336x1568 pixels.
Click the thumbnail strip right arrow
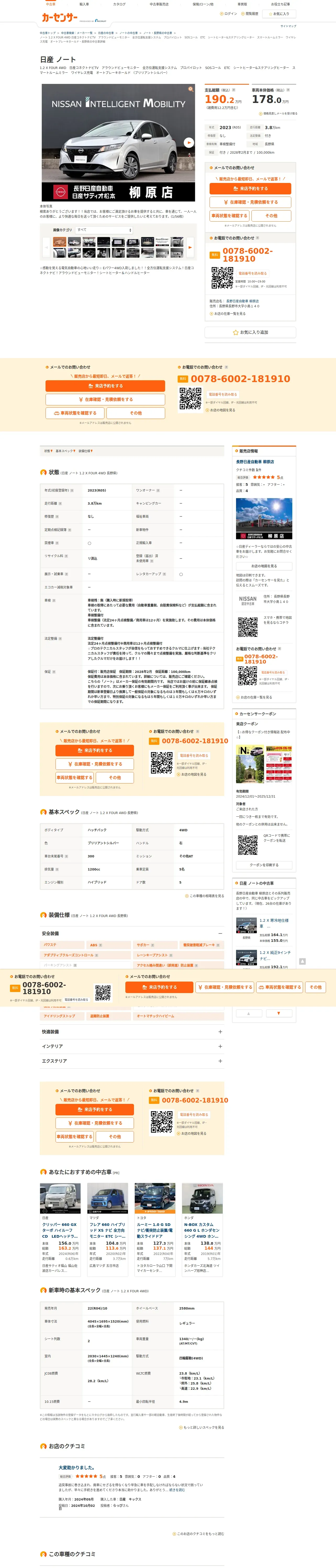(190, 247)
